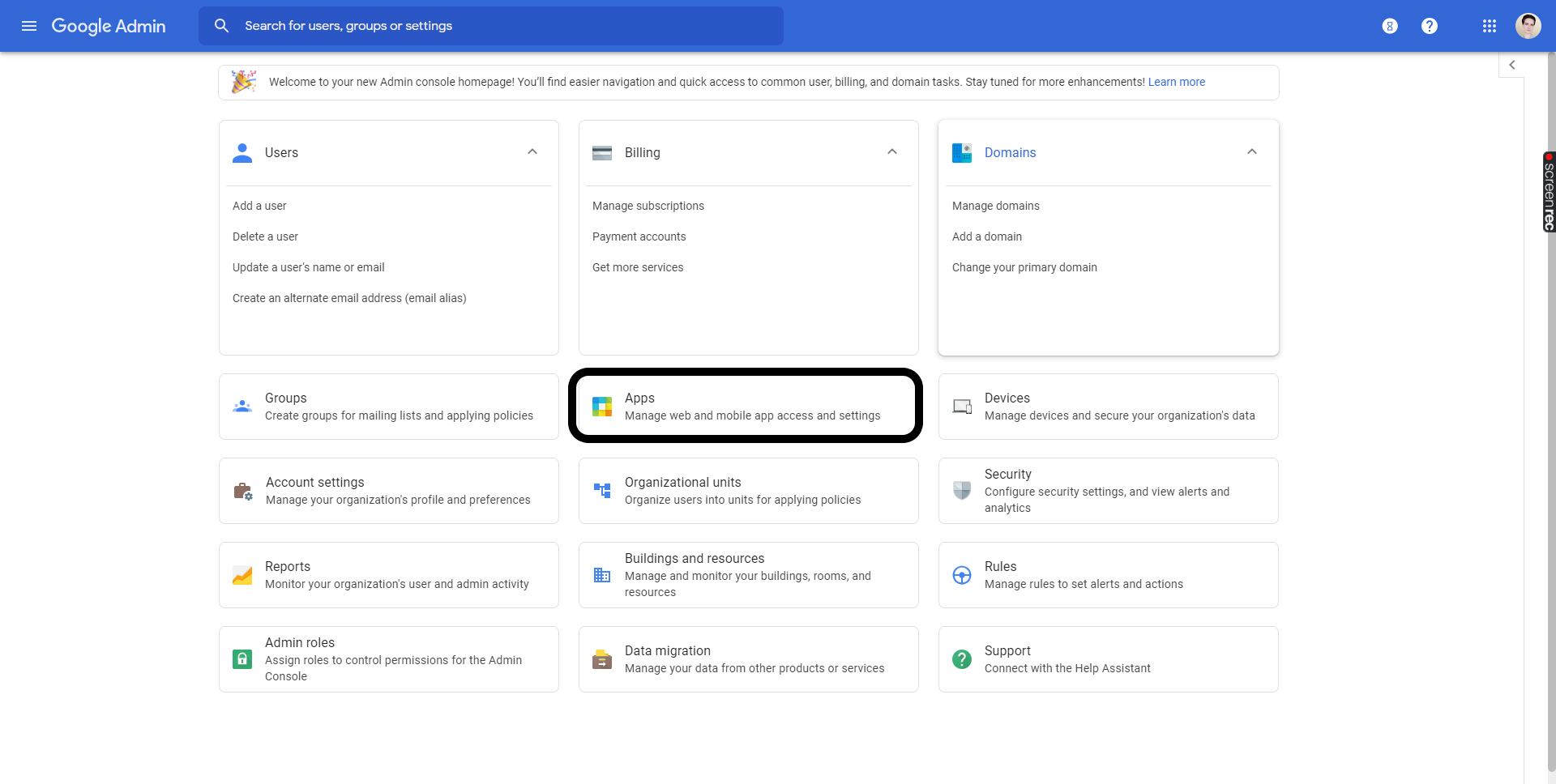Click the Billing card icon
The height and width of the screenshot is (784, 1556).
[602, 152]
